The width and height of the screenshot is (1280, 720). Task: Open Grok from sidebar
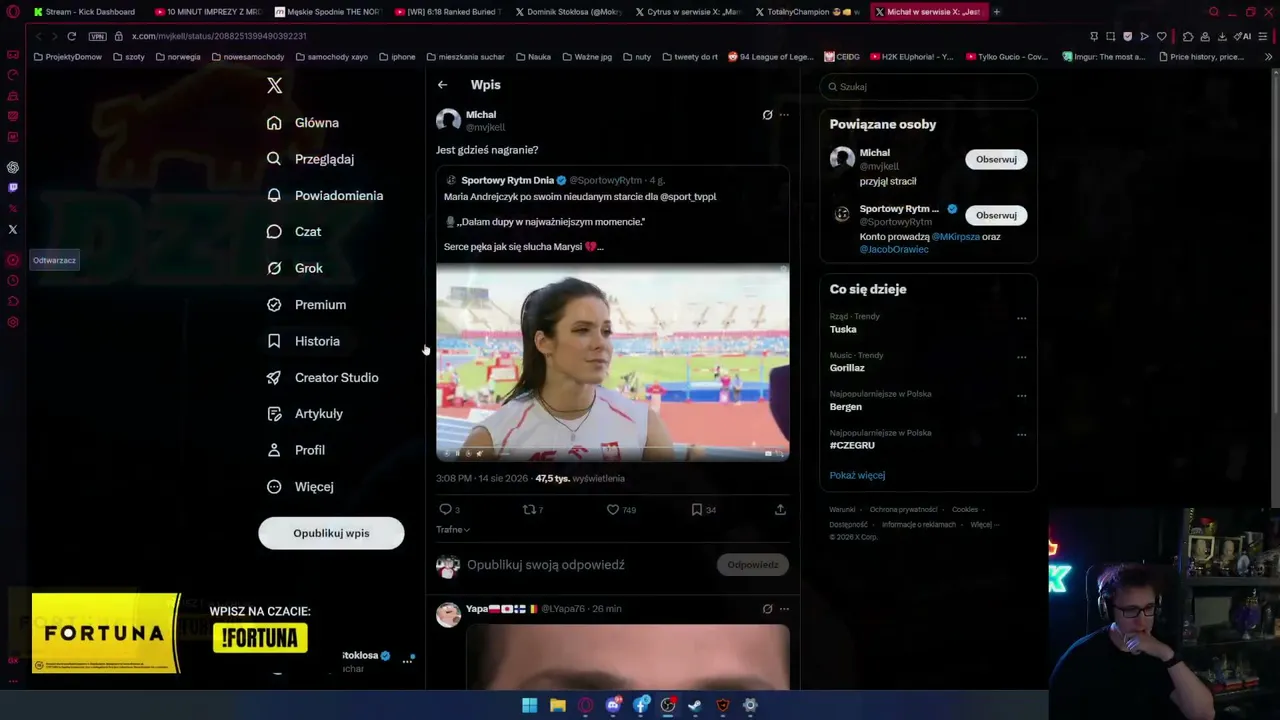[295, 268]
